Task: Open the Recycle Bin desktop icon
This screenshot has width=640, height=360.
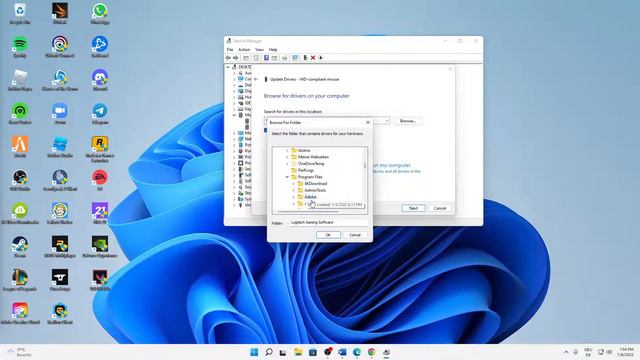Action: point(20,13)
